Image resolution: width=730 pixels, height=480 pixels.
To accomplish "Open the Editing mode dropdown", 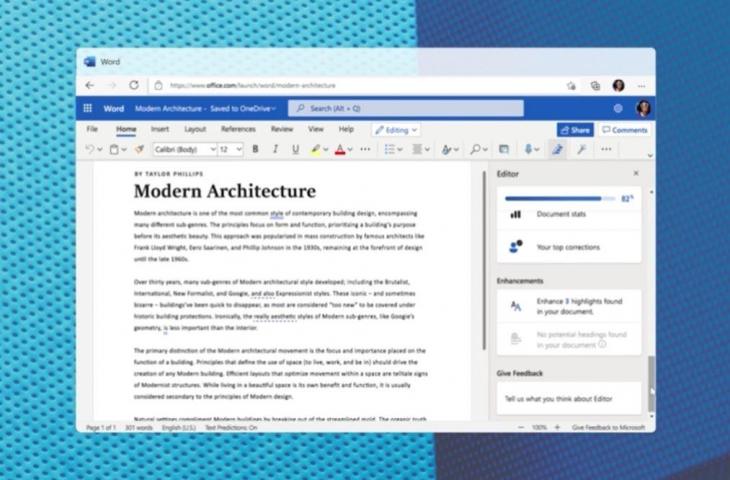I will pyautogui.click(x=396, y=130).
